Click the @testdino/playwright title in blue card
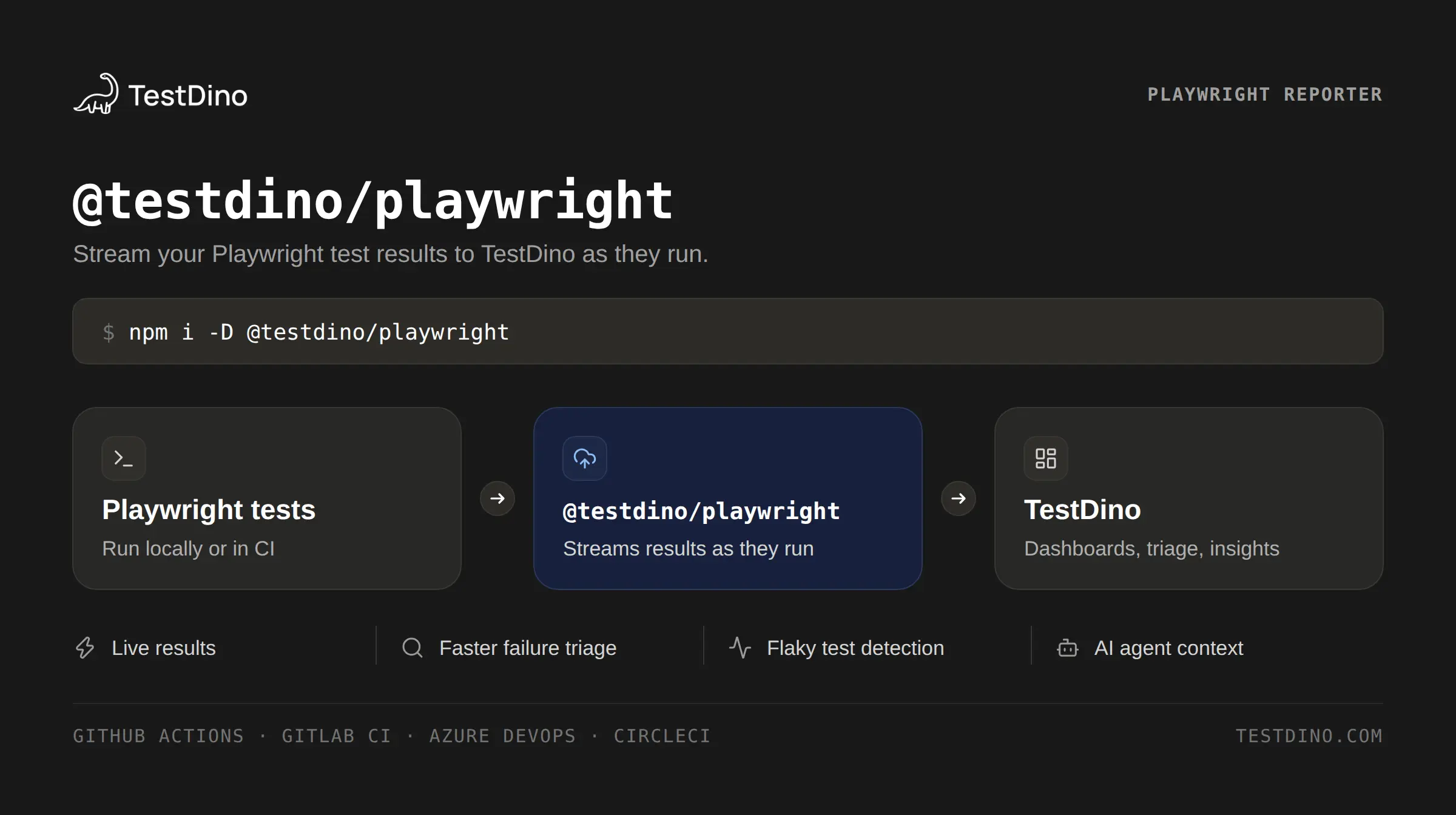Image resolution: width=1456 pixels, height=815 pixels. (x=701, y=511)
